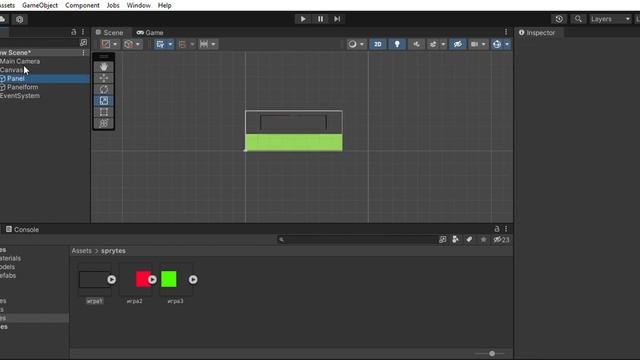640x360 pixels.
Task: Click the scene shading mode icon
Action: [106, 44]
